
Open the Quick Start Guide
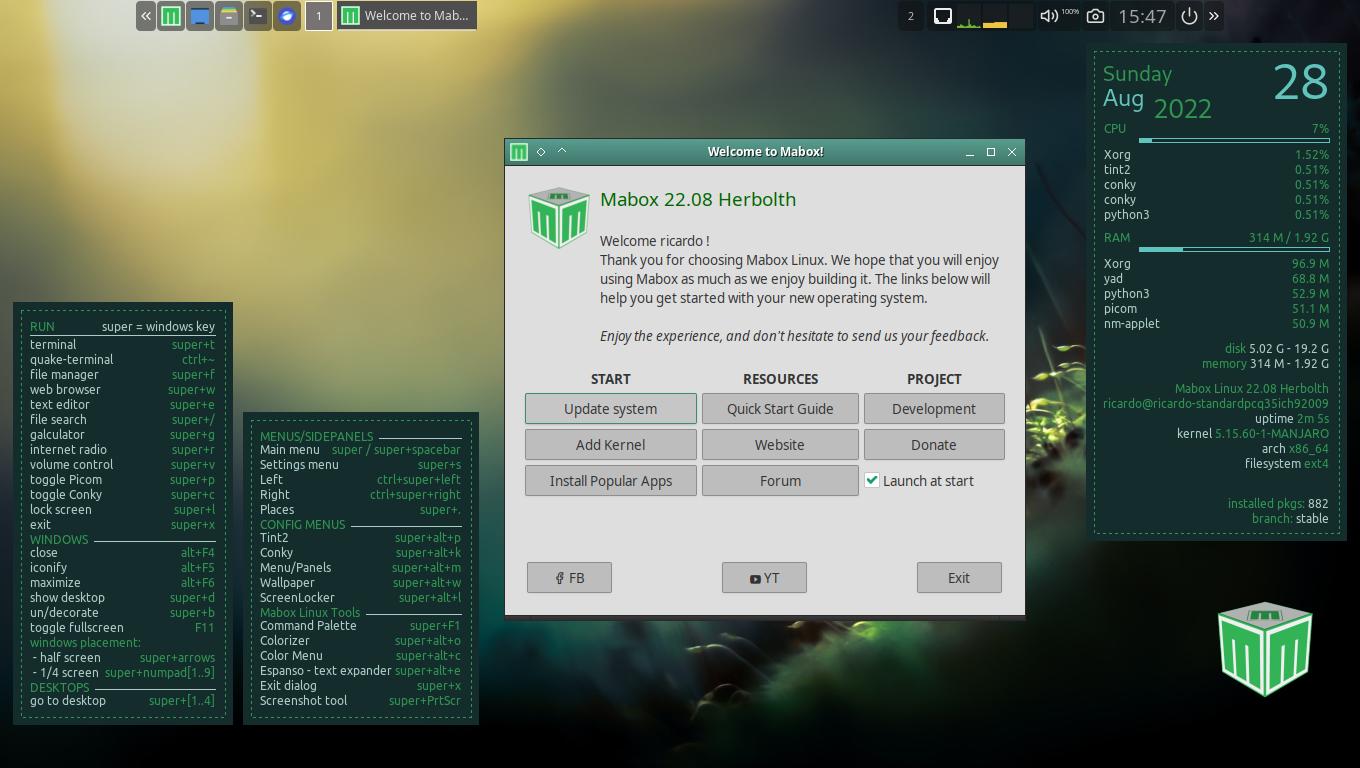(780, 409)
